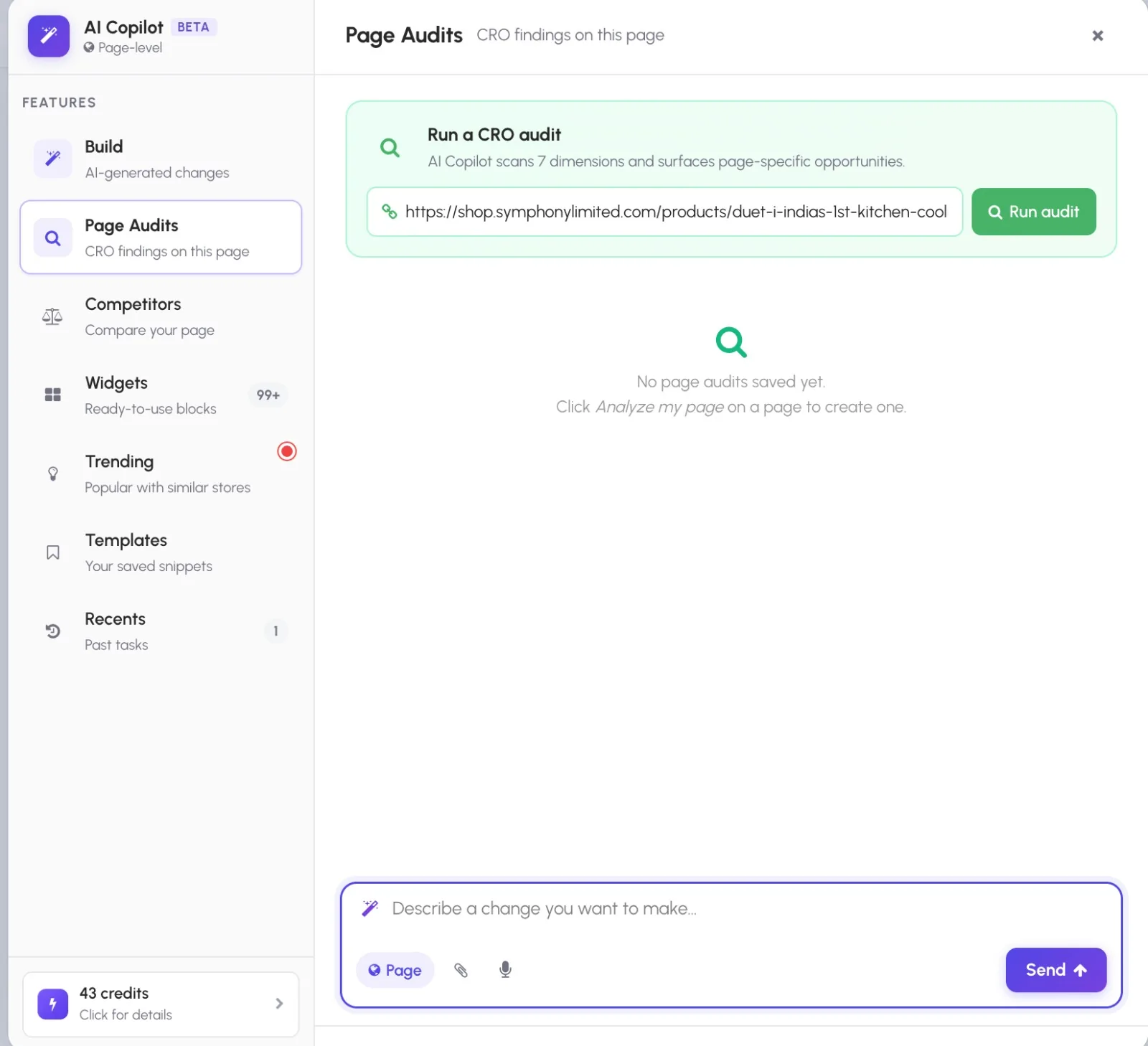Viewport: 1148px width, 1046px height.
Task: Click the Analyze my page italic text
Action: point(659,407)
